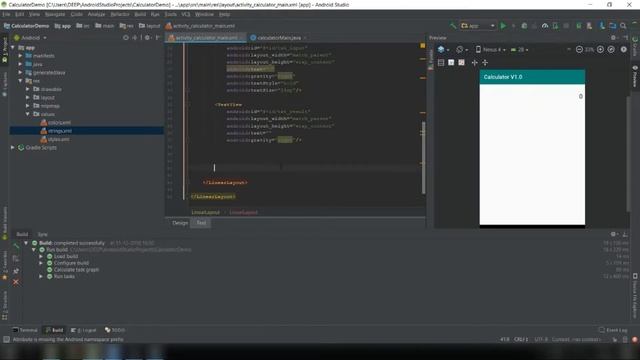Click the pin icon in Build panel
The image size is (640, 360).
point(16,271)
